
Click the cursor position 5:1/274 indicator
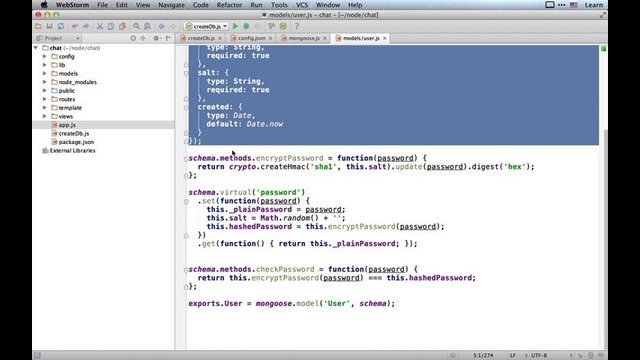[483, 356]
